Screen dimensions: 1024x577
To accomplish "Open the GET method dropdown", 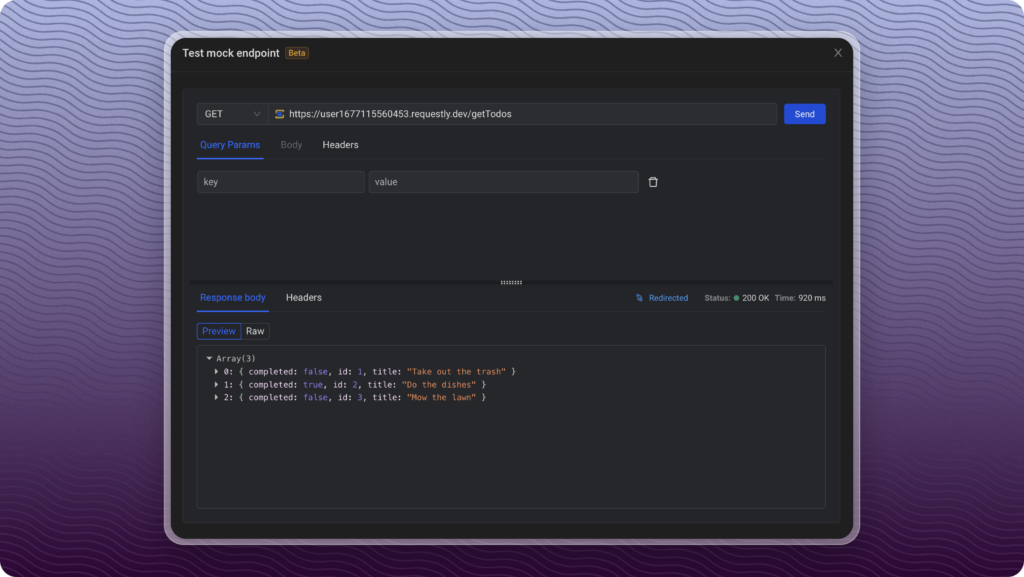I will pos(232,114).
